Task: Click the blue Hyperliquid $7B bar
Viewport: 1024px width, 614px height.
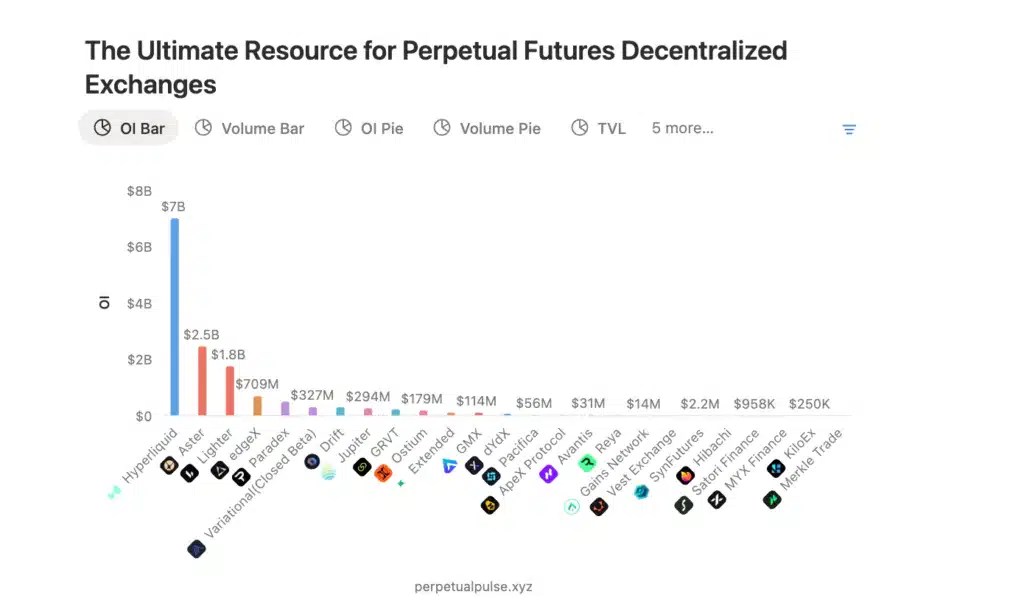Action: [174, 317]
